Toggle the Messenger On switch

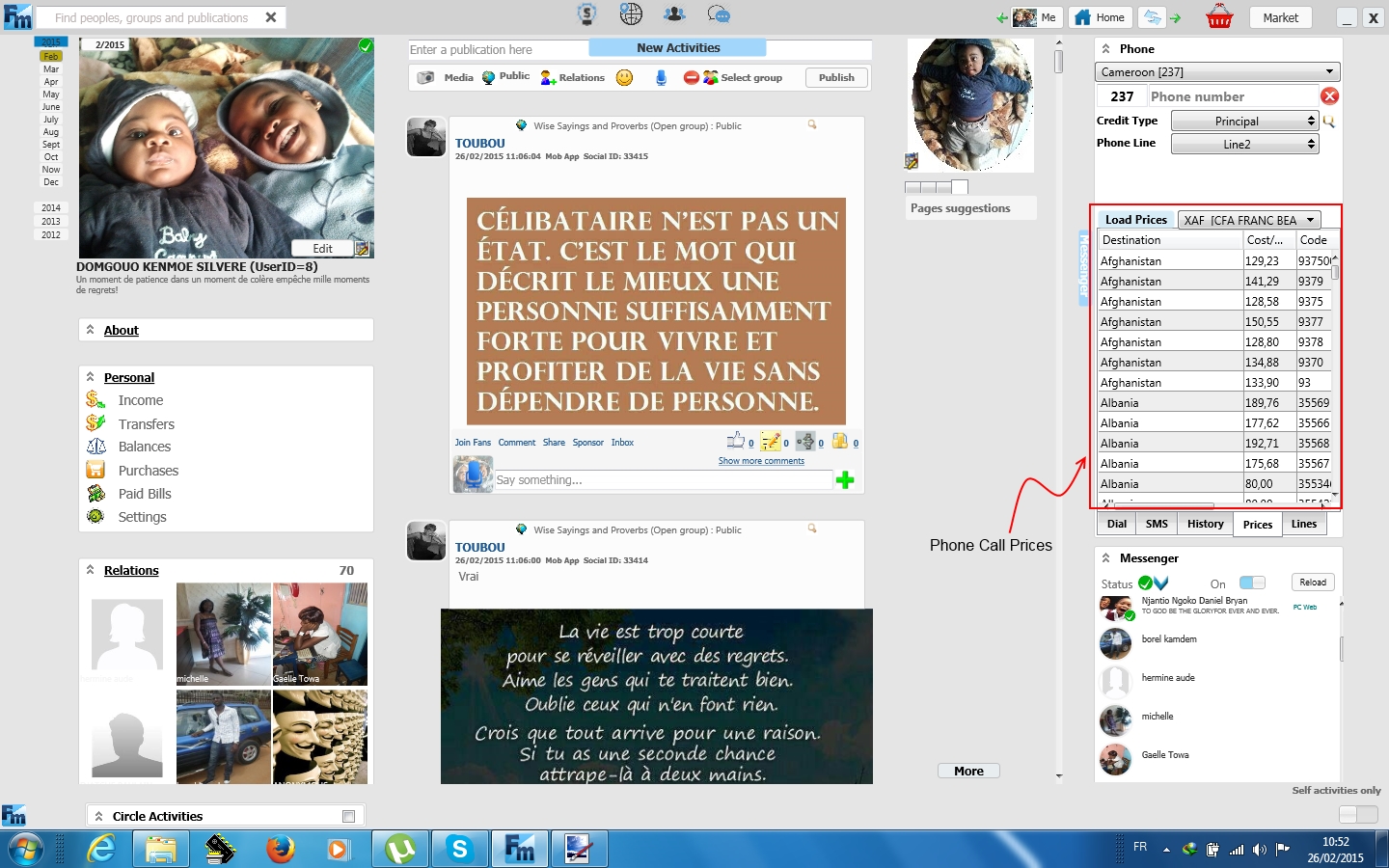pos(1252,583)
